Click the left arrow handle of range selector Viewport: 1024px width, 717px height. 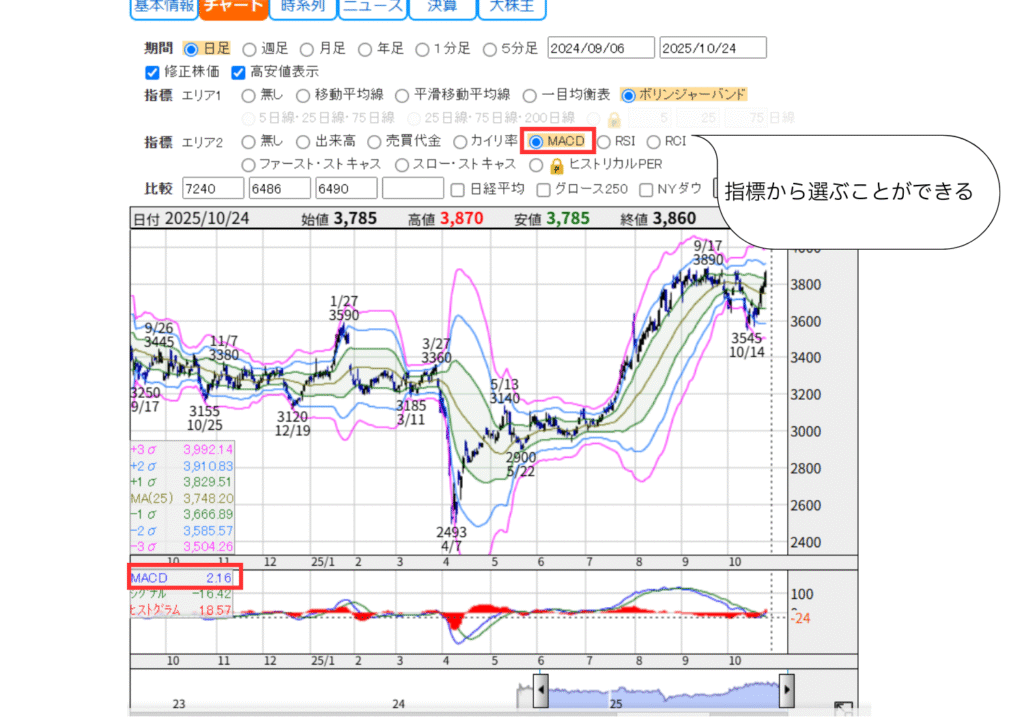539,690
